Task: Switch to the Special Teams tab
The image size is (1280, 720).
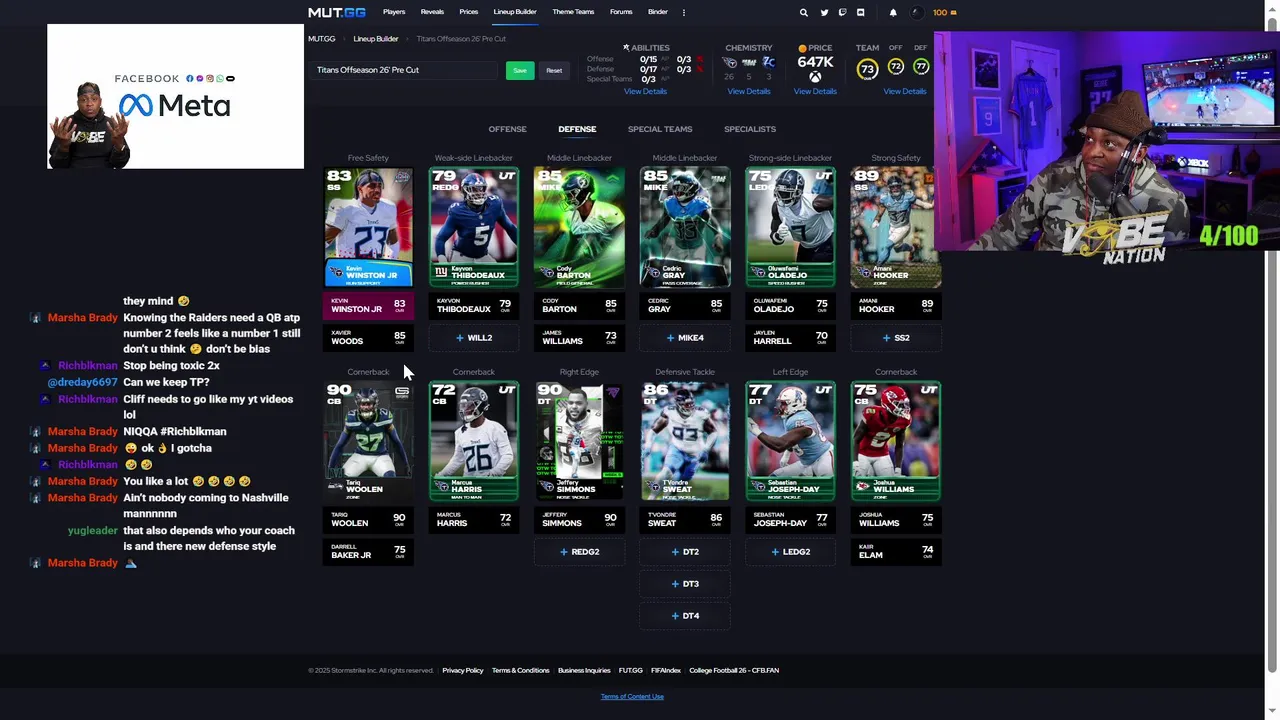Action: 660,129
